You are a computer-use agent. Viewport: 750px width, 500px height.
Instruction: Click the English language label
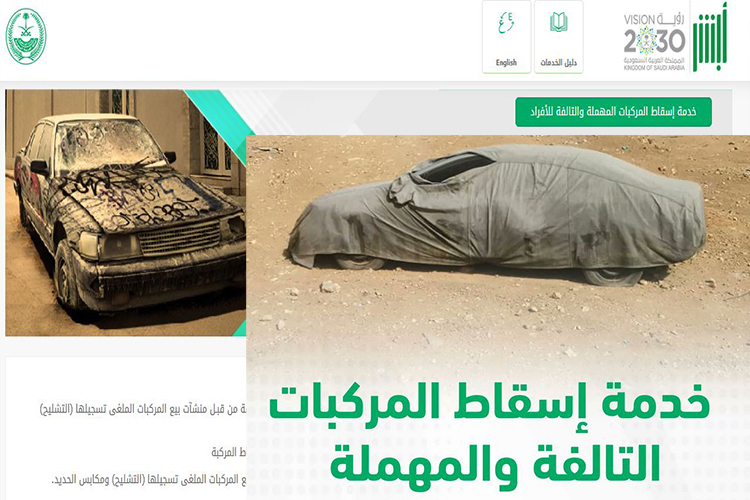pyautogui.click(x=506, y=63)
